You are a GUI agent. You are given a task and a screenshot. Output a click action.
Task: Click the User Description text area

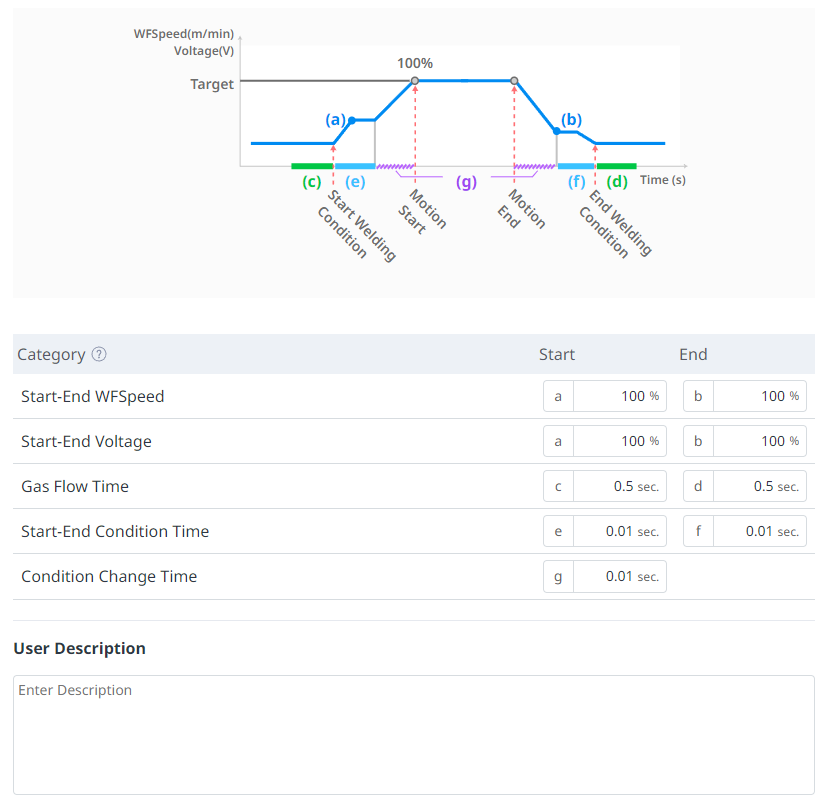tap(413, 734)
